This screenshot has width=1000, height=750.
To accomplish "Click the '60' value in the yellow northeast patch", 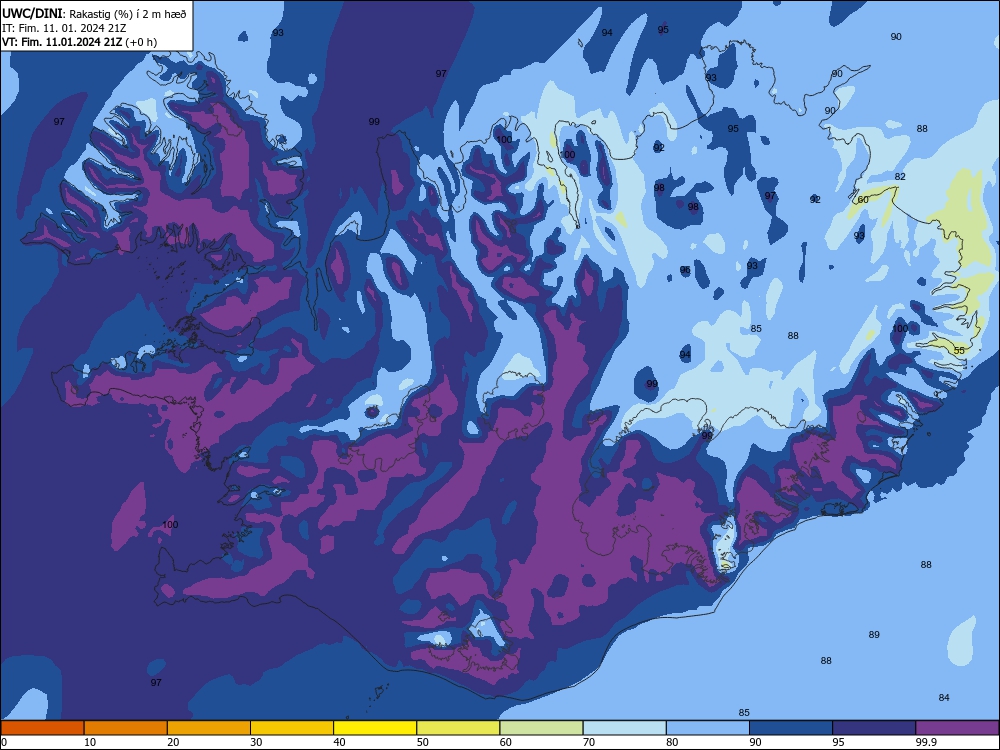I will (863, 200).
